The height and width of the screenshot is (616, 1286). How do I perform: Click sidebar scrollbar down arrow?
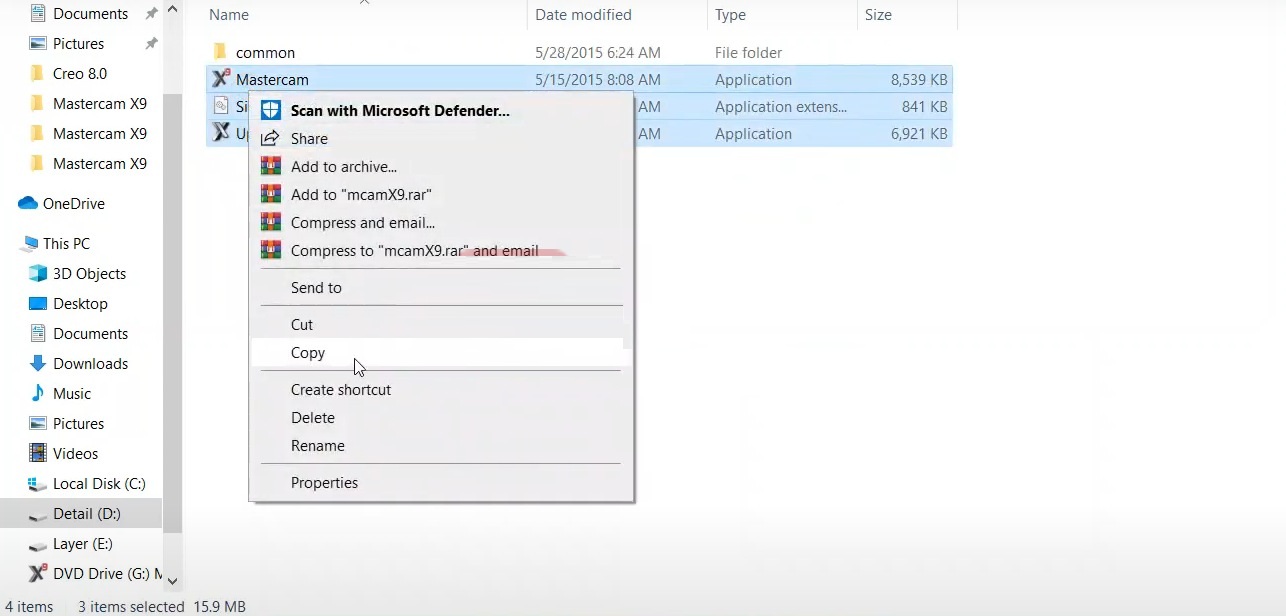pos(172,580)
